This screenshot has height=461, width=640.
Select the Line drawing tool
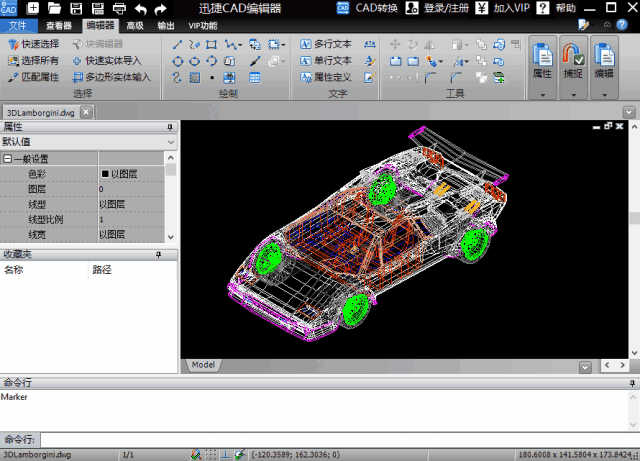[x=177, y=45]
